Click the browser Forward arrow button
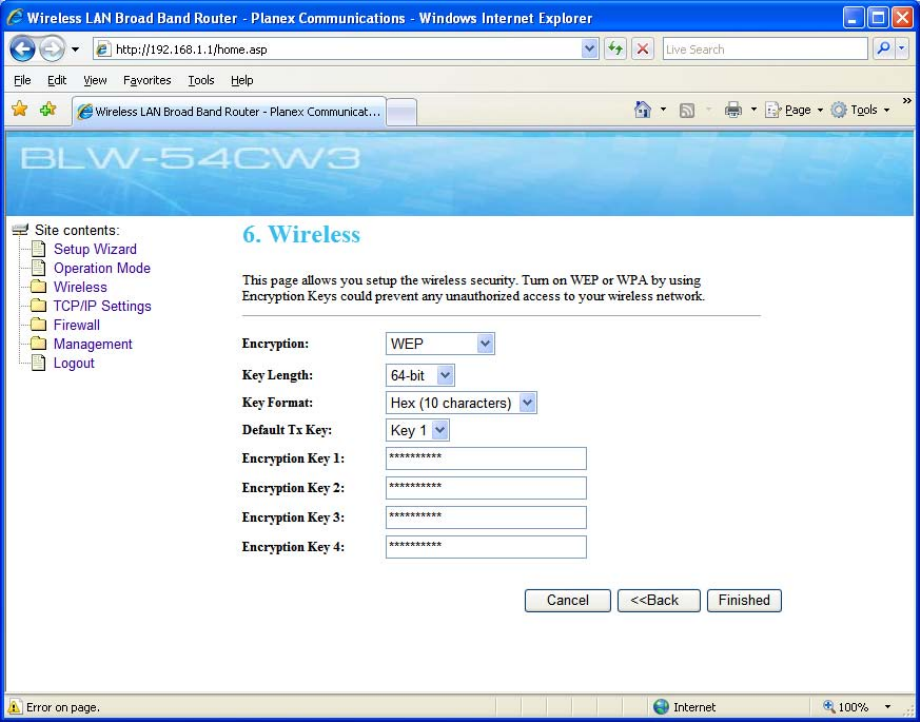 52,49
